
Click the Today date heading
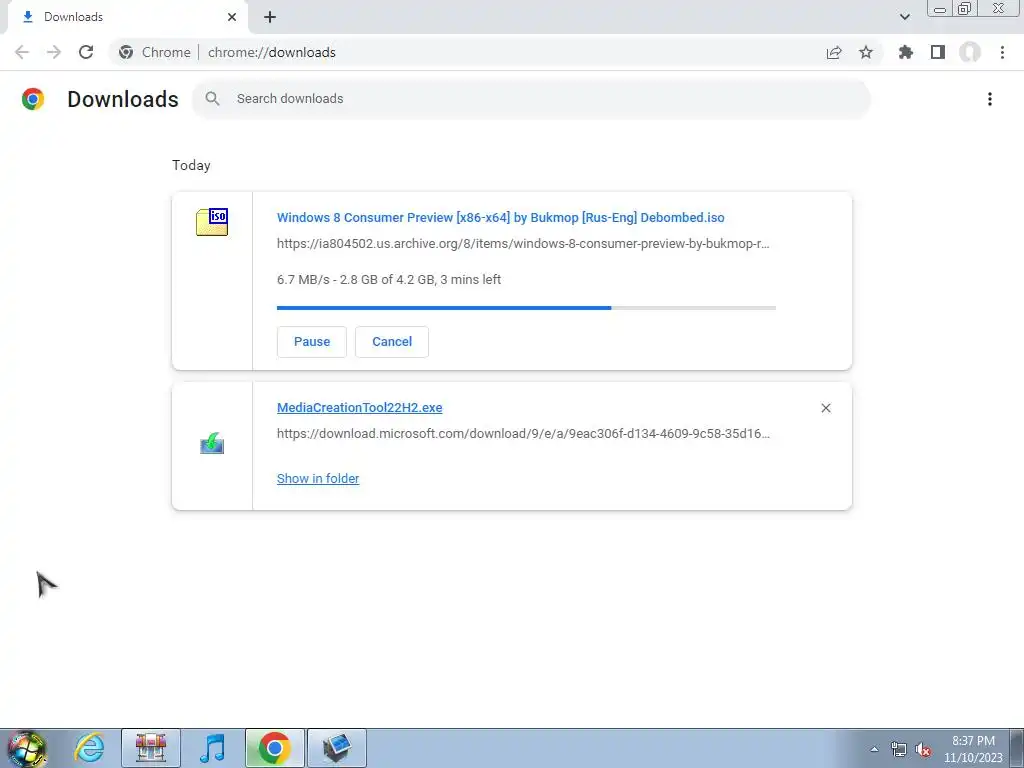[x=191, y=165]
